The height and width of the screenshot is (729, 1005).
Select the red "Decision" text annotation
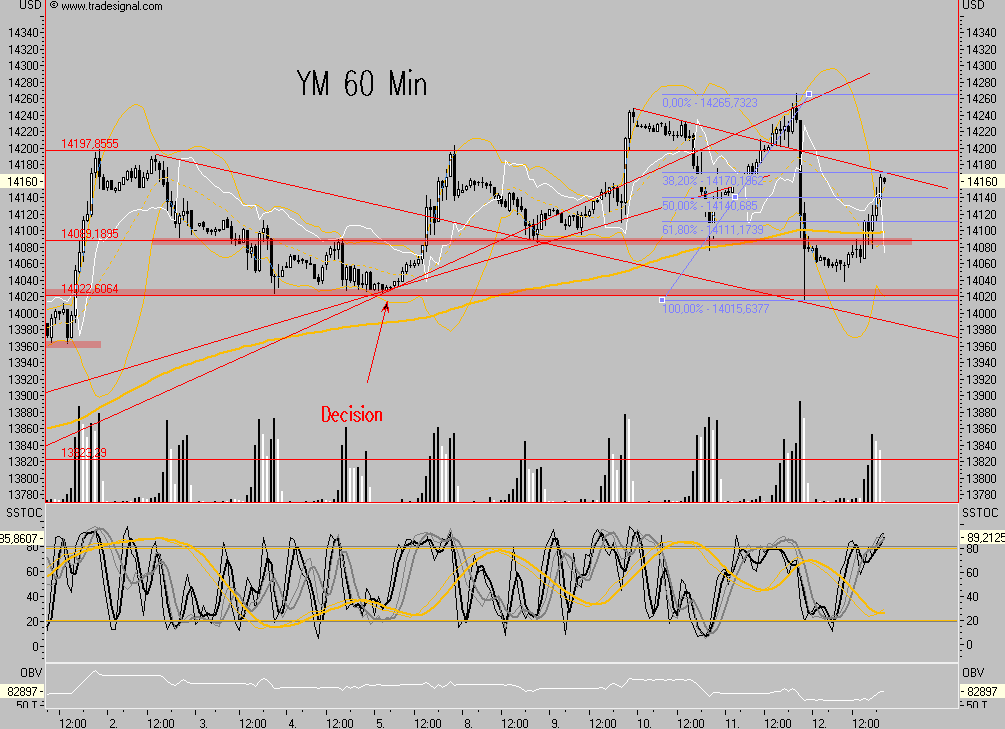pos(351,414)
